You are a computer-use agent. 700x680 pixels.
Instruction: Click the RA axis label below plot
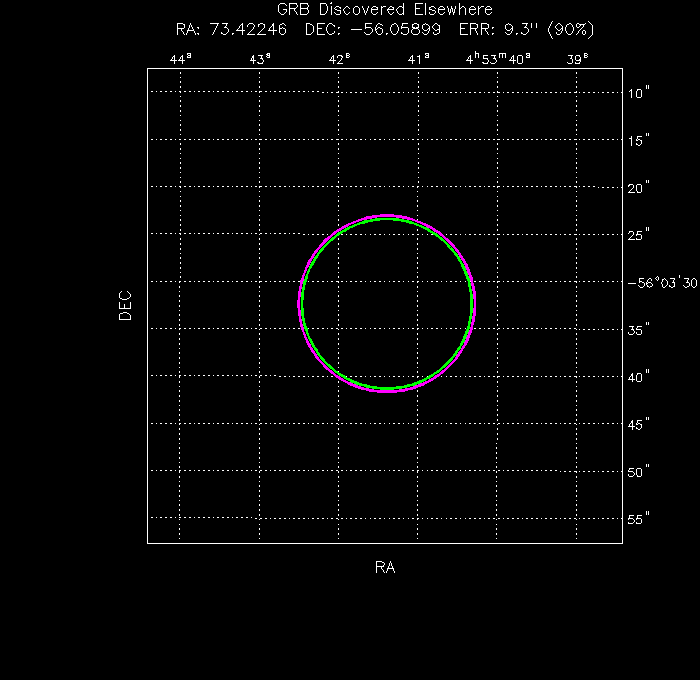tap(385, 567)
